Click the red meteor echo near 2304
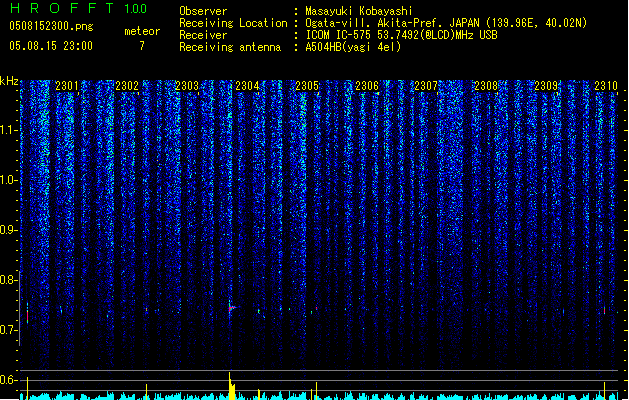The width and height of the screenshot is (629, 400). point(231,308)
